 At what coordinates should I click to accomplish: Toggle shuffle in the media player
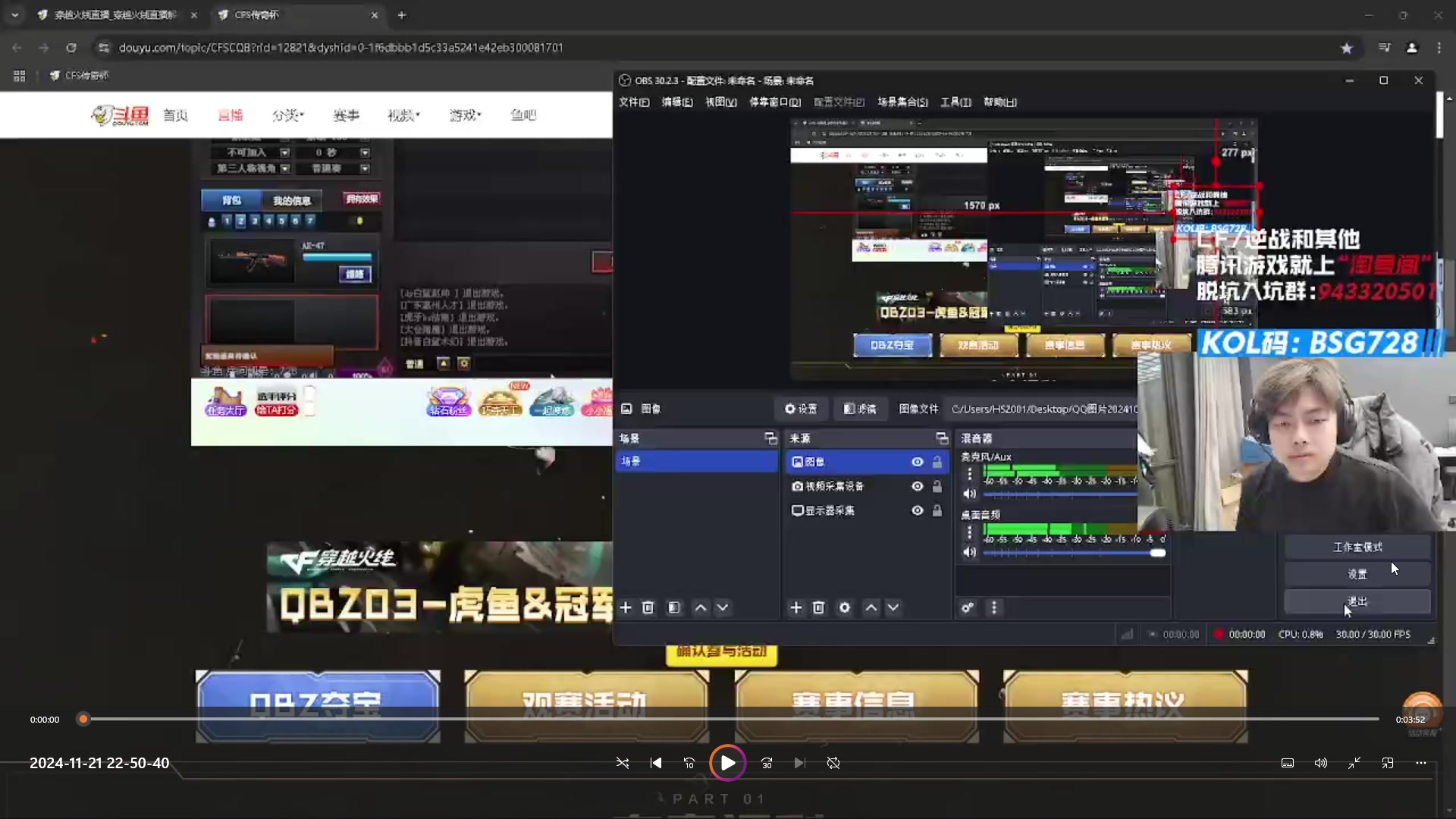click(x=623, y=763)
